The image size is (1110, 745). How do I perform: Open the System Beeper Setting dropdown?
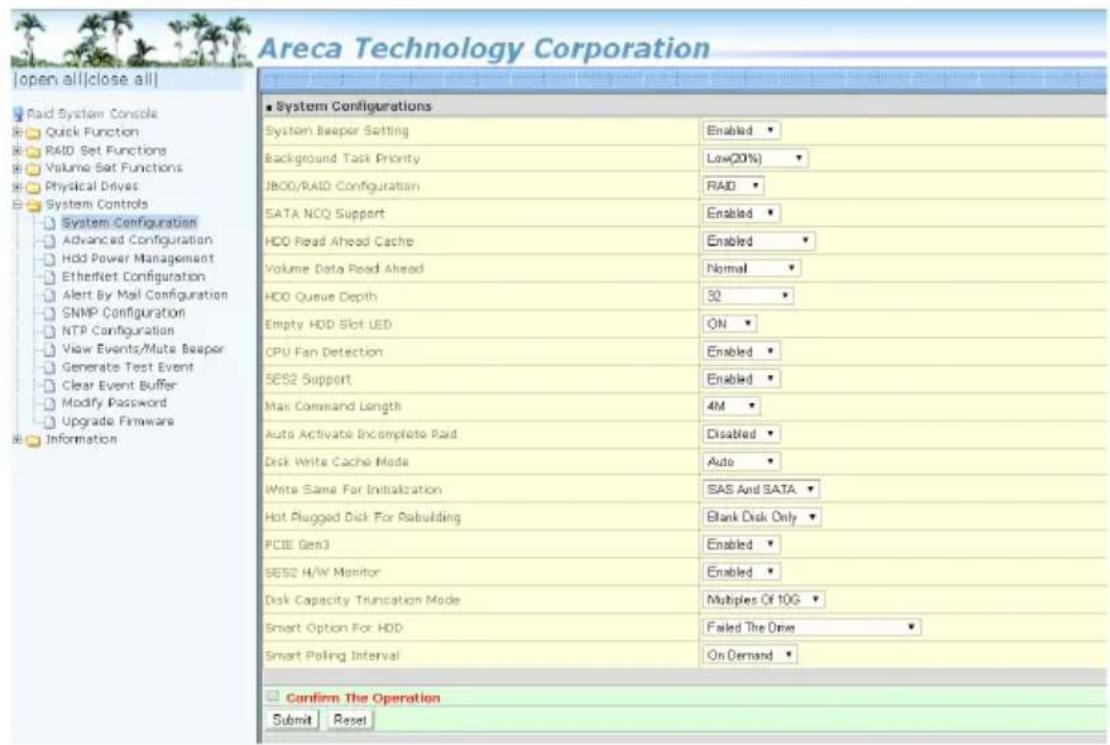[740, 130]
